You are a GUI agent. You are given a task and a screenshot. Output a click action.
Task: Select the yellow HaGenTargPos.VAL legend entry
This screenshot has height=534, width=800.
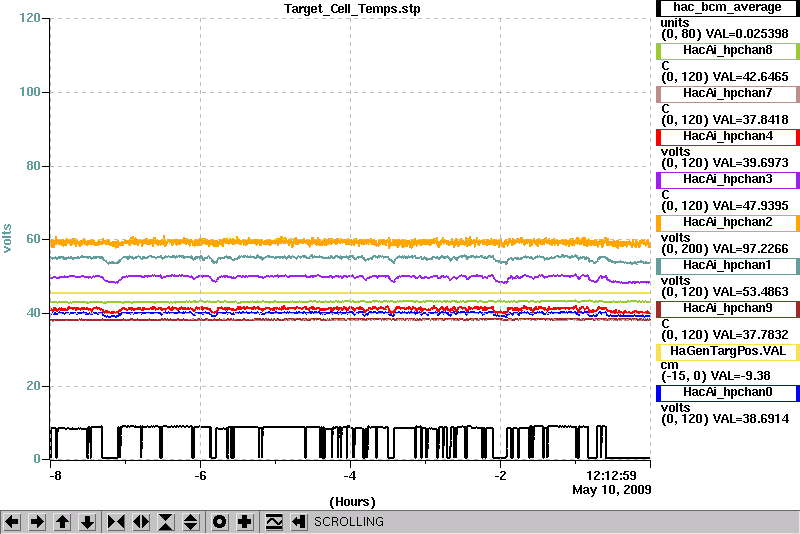point(728,352)
